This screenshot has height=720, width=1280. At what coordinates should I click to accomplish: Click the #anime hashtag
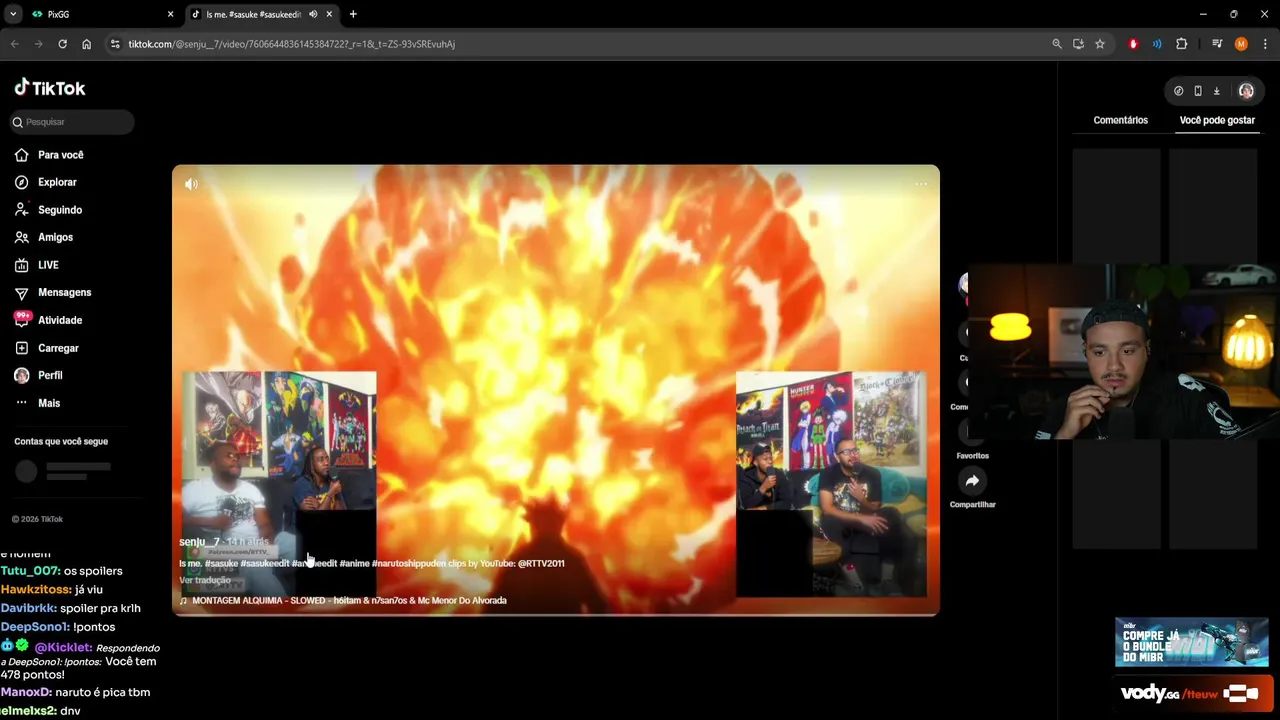point(354,563)
